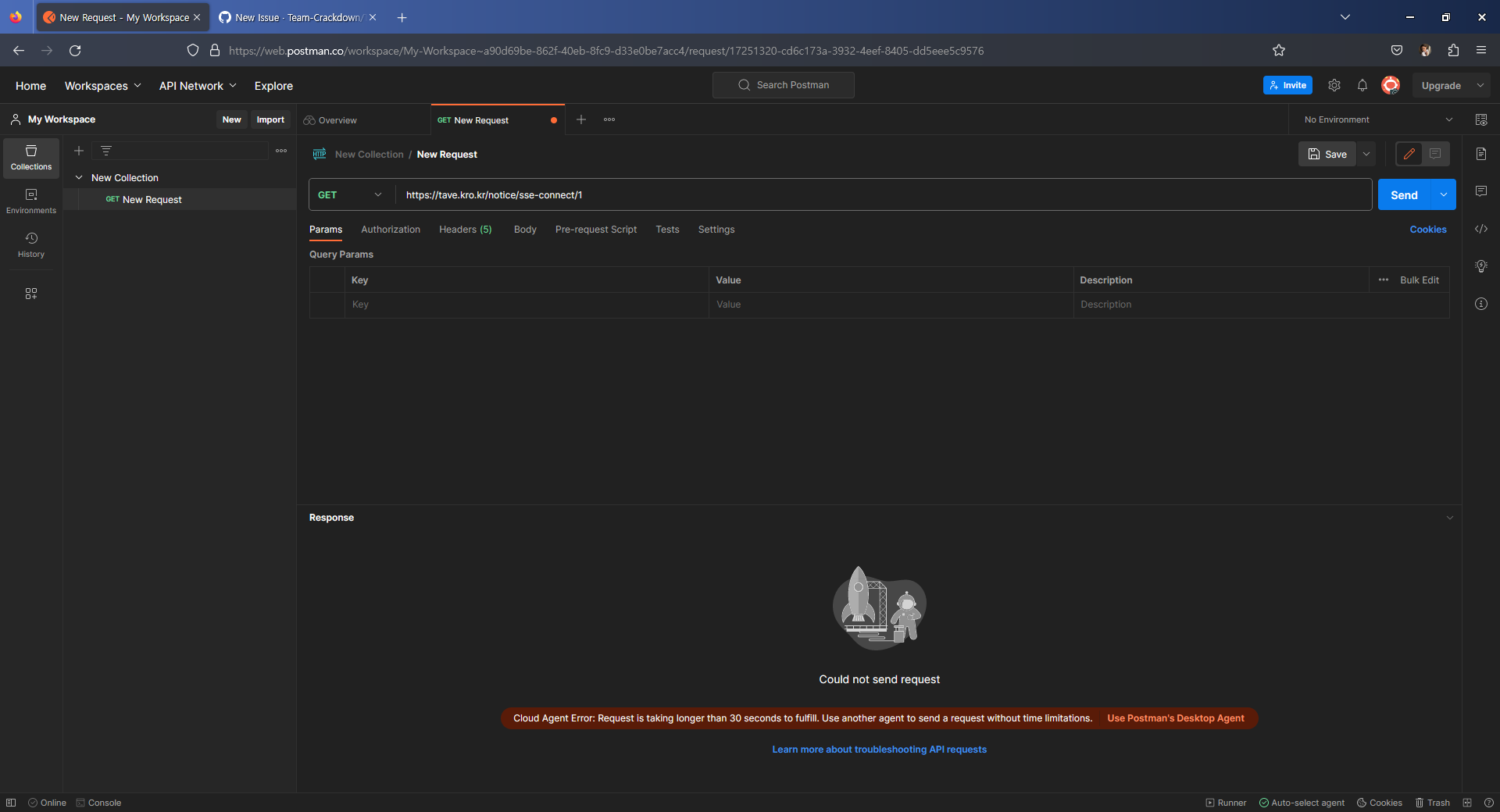Image resolution: width=1500 pixels, height=812 pixels.
Task: Open the collections options three-dots menu
Action: 281,151
